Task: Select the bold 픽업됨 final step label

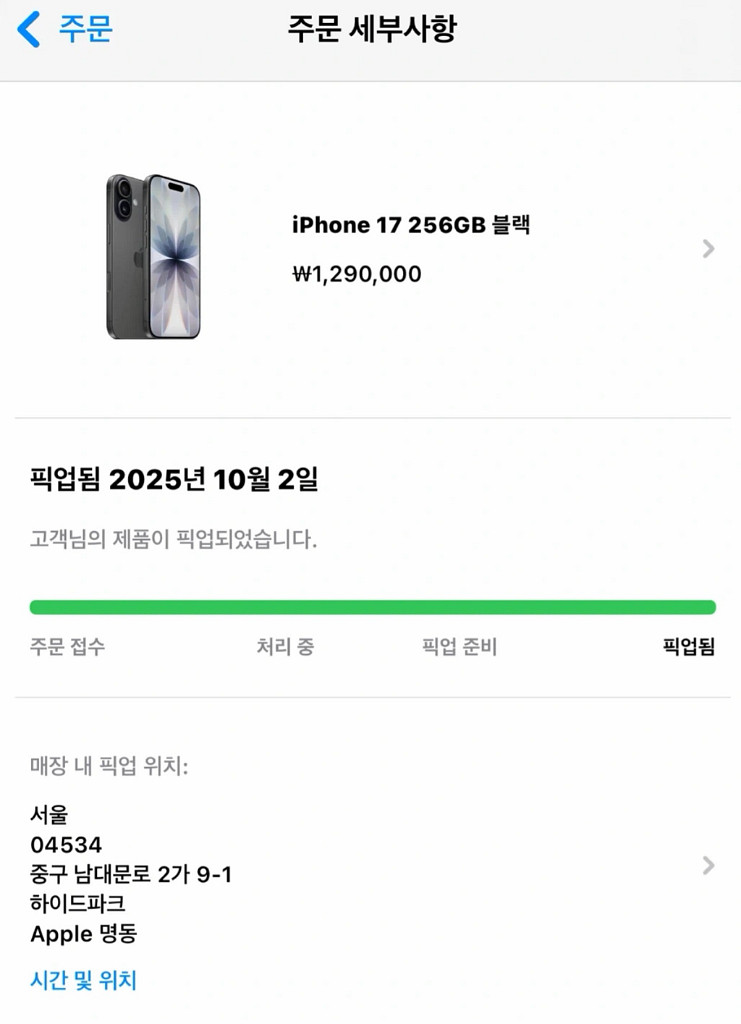Action: 688,647
